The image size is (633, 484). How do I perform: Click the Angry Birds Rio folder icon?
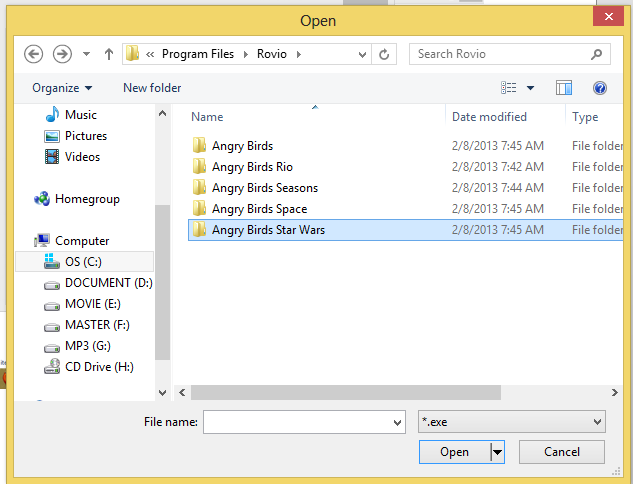point(199,166)
